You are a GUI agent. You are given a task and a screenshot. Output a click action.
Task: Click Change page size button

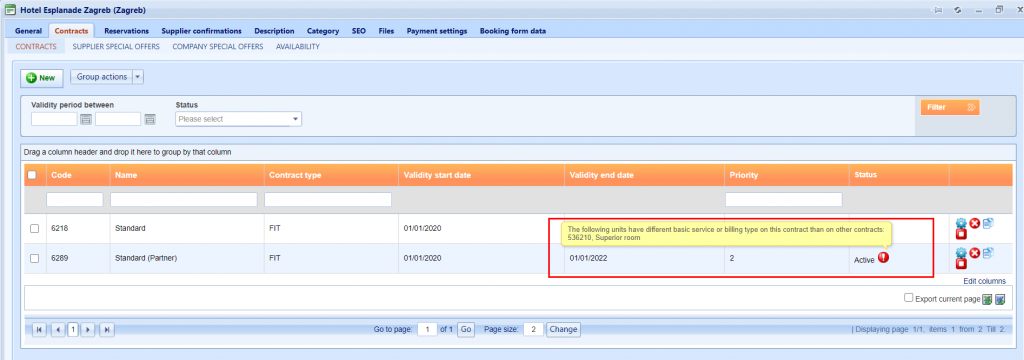(x=563, y=329)
